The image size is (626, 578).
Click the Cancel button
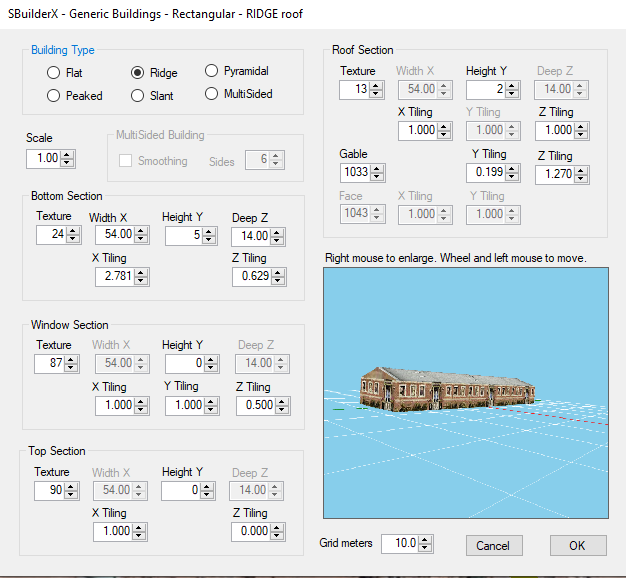coord(494,545)
